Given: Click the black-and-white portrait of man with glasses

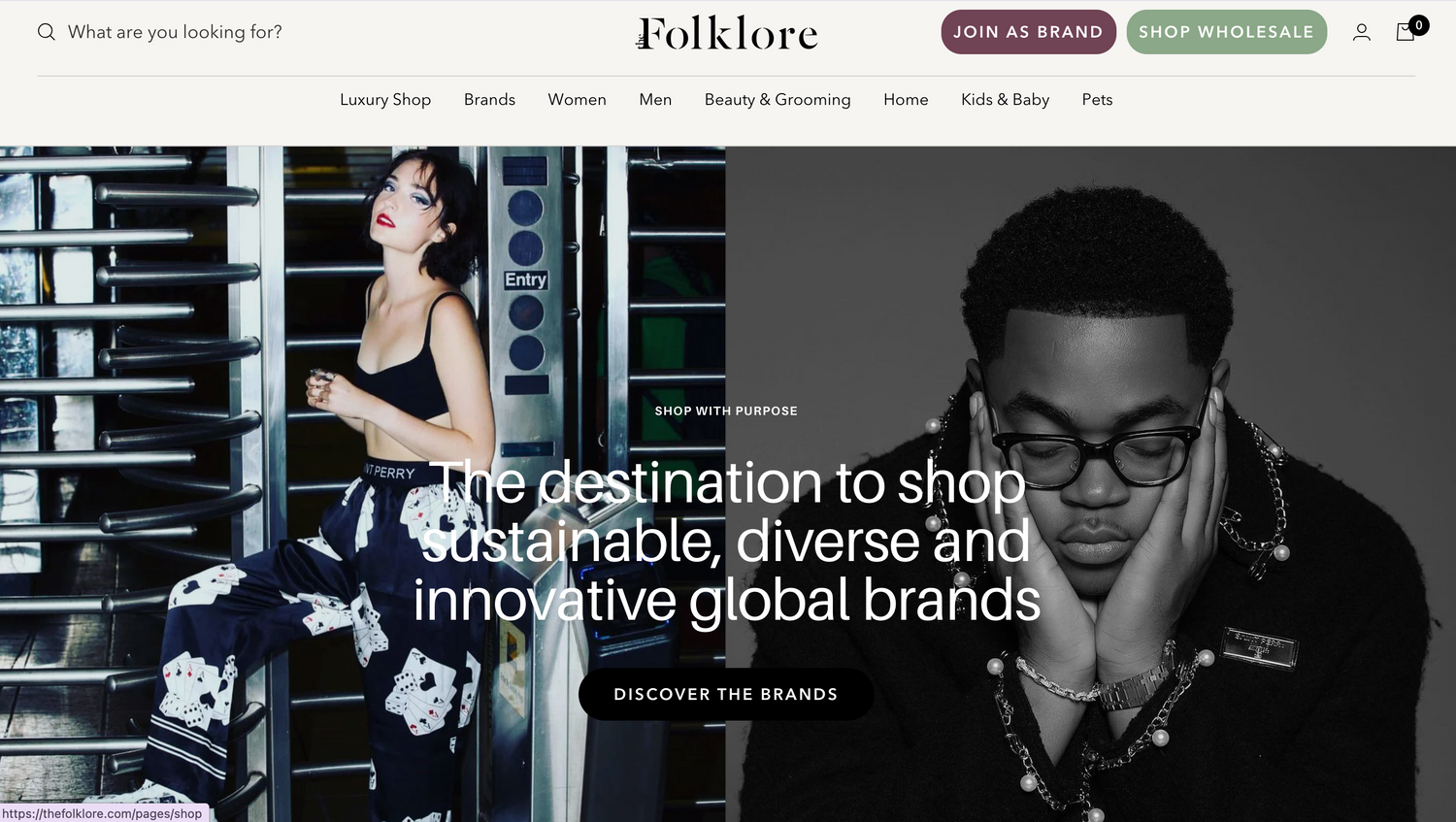Looking at the screenshot, I should pos(1090,483).
